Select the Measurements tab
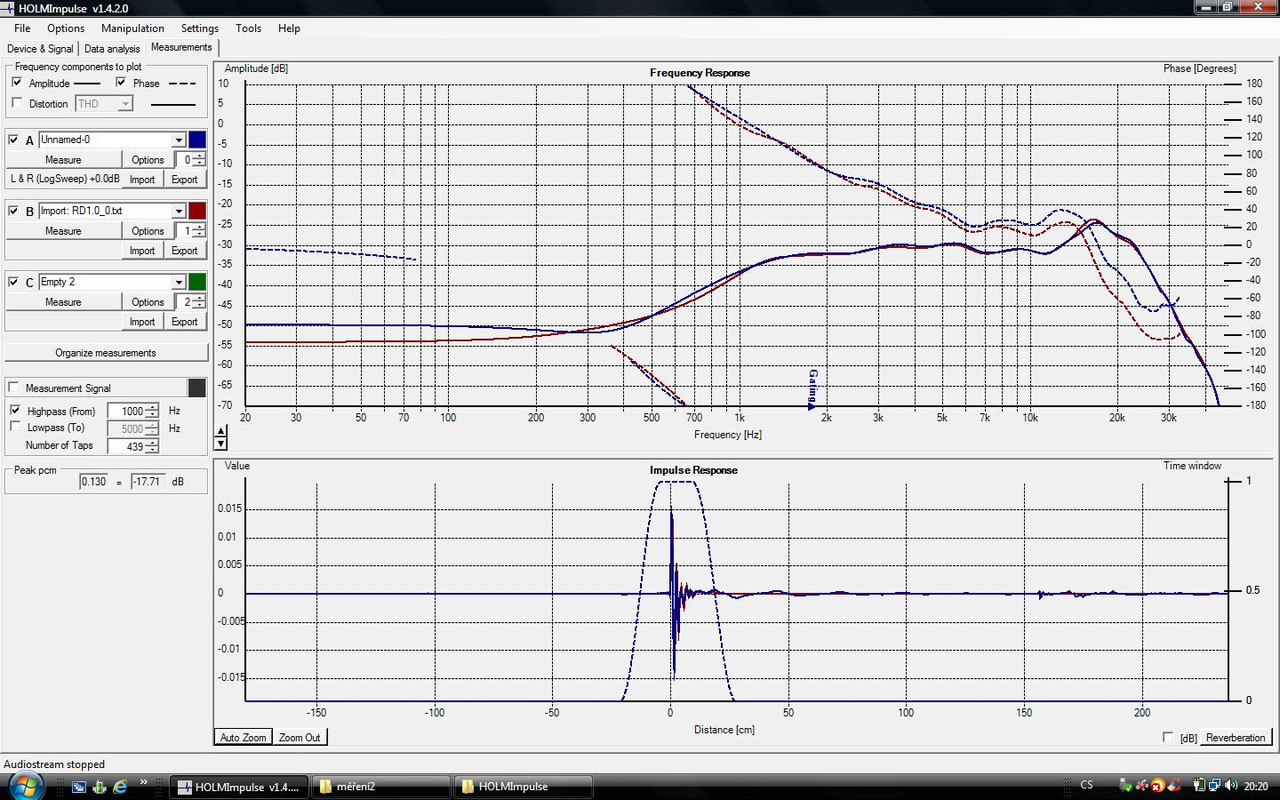1280x800 pixels. coord(181,47)
